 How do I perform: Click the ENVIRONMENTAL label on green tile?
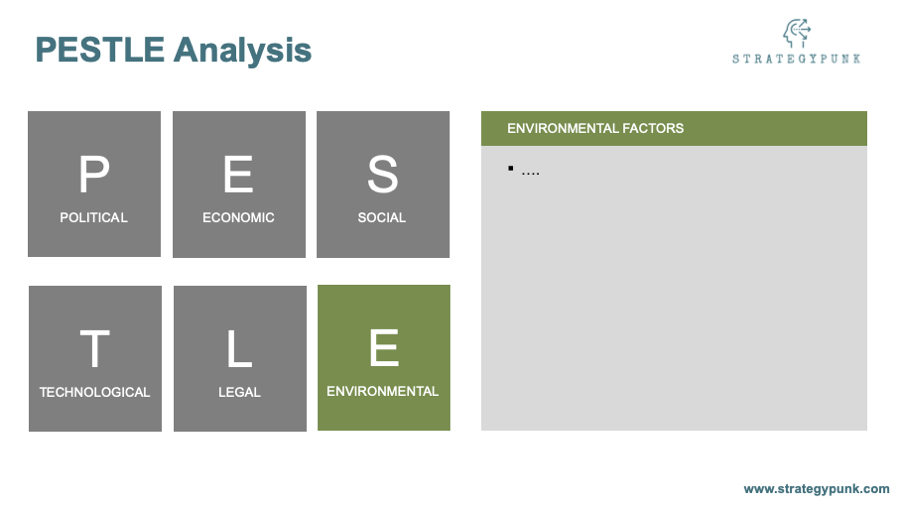click(383, 391)
